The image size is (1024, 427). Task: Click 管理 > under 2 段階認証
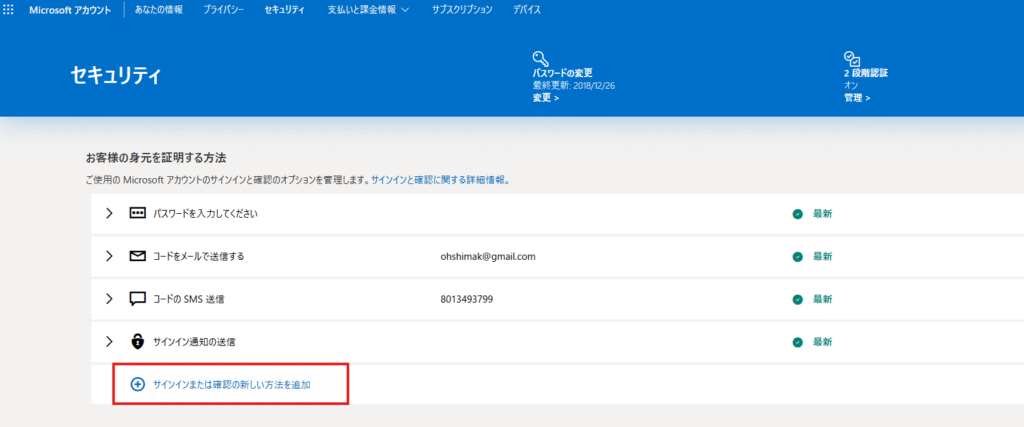pyautogui.click(x=857, y=98)
